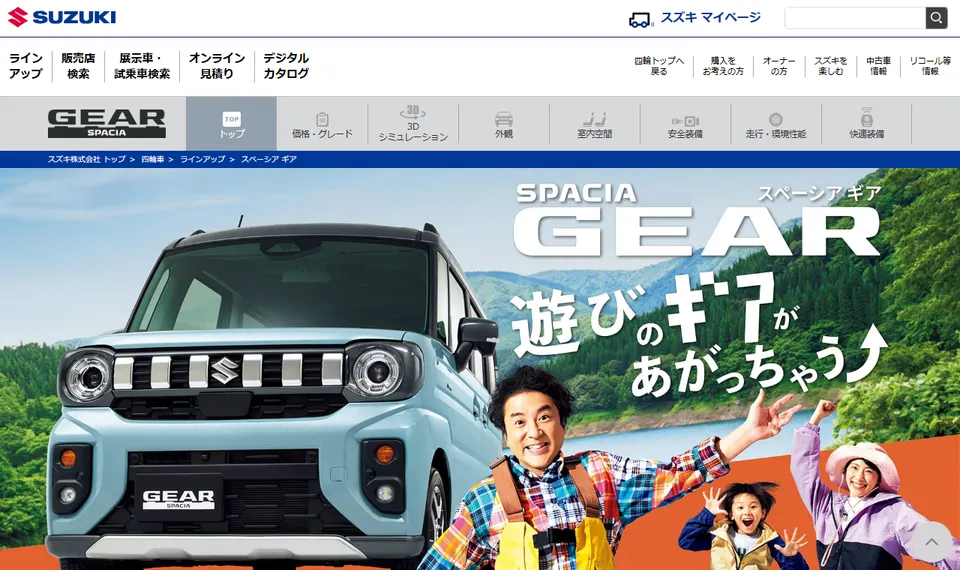Click breadcrumb スペーシア ギア
Screen dimensions: 960x570
(269, 159)
